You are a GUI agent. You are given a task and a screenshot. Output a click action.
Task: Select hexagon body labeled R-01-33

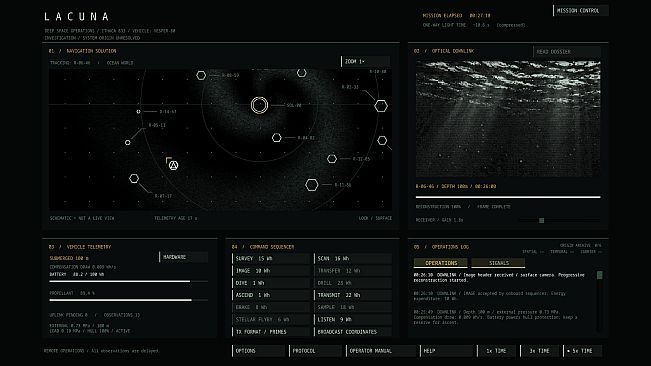coord(381,106)
